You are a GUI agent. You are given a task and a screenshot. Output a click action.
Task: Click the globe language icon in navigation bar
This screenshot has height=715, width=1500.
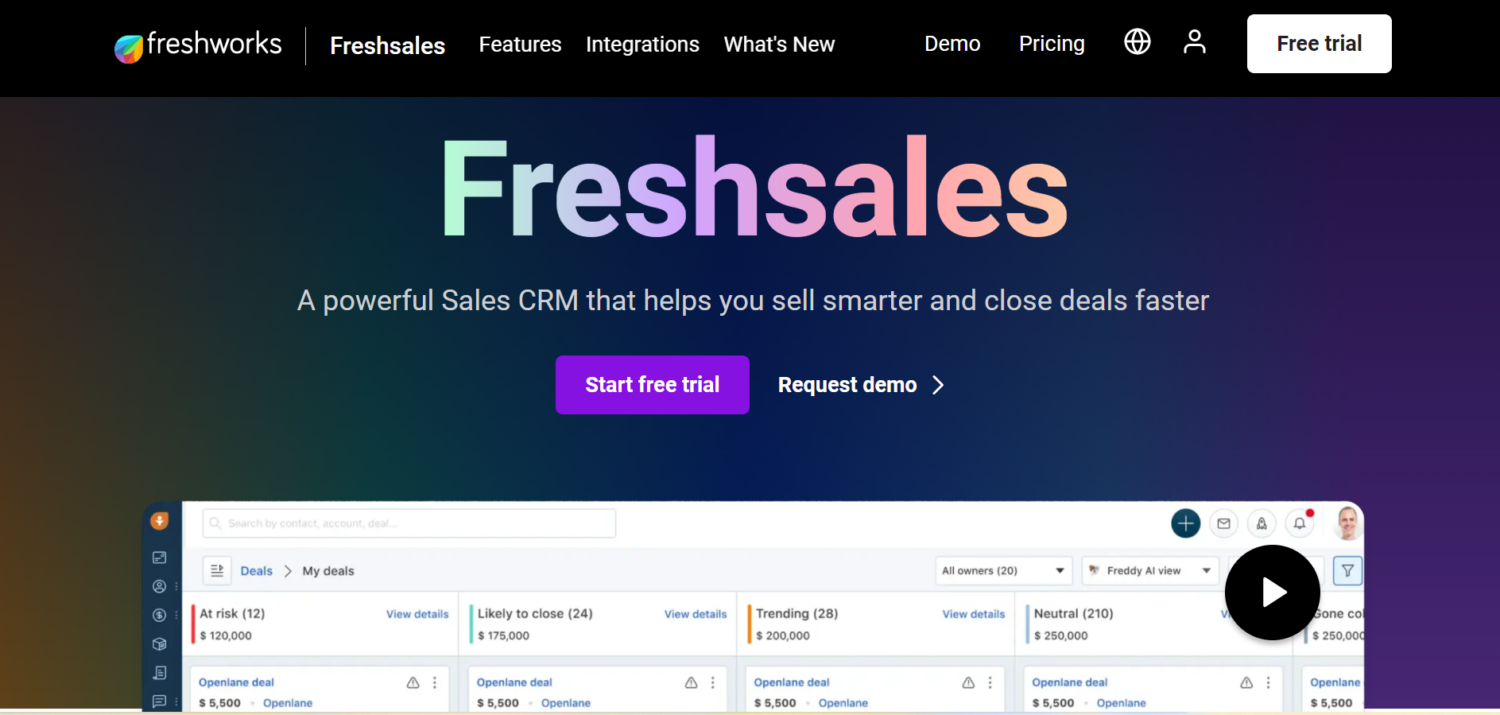[1137, 42]
